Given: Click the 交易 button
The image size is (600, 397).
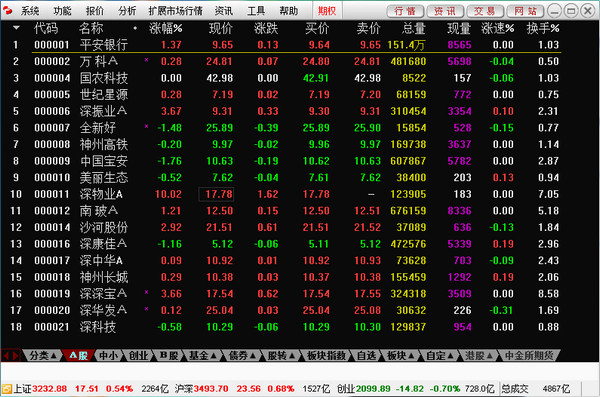Looking at the screenshot, I should pos(485,11).
